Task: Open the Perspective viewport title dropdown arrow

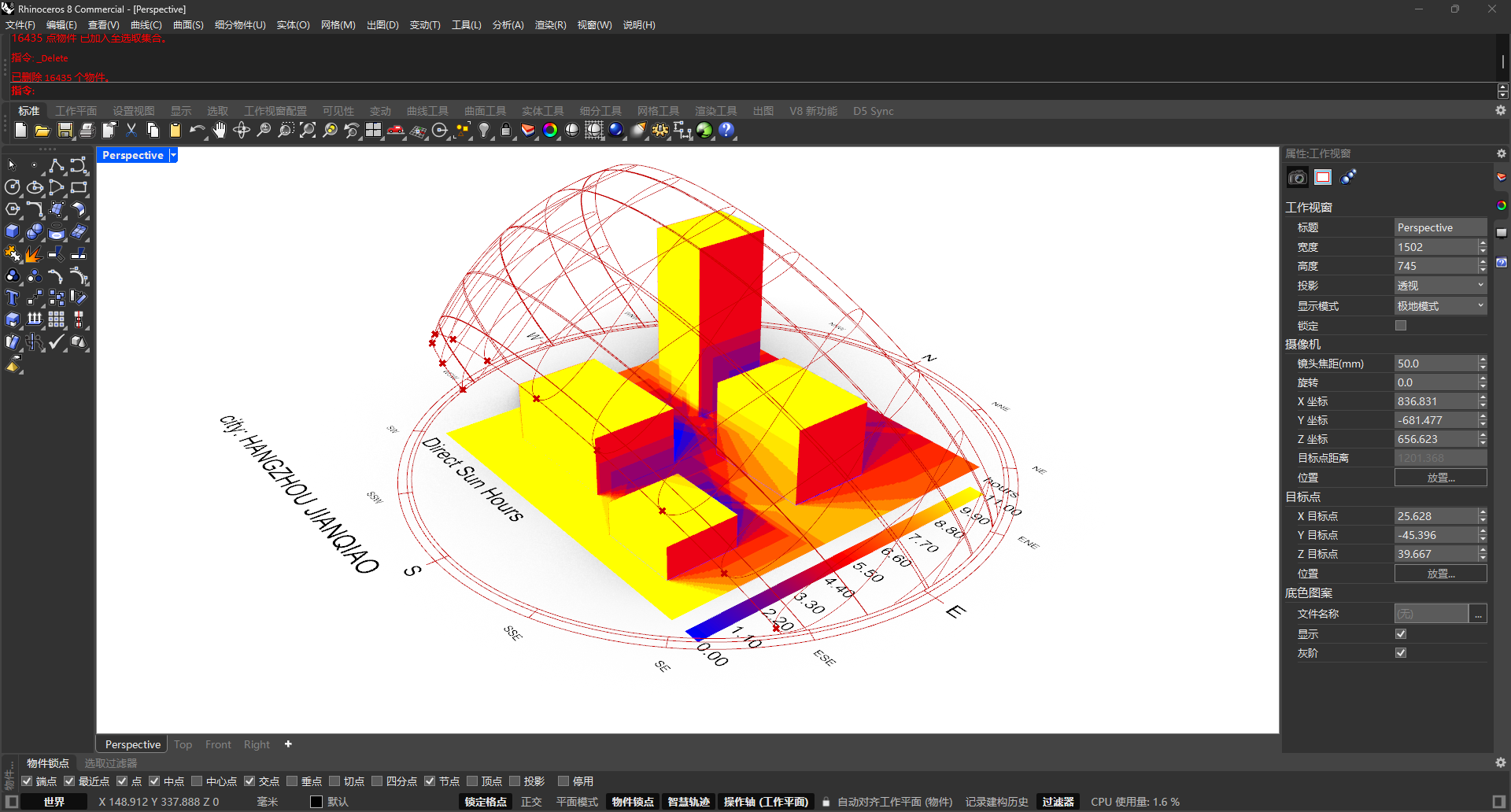Action: click(173, 155)
